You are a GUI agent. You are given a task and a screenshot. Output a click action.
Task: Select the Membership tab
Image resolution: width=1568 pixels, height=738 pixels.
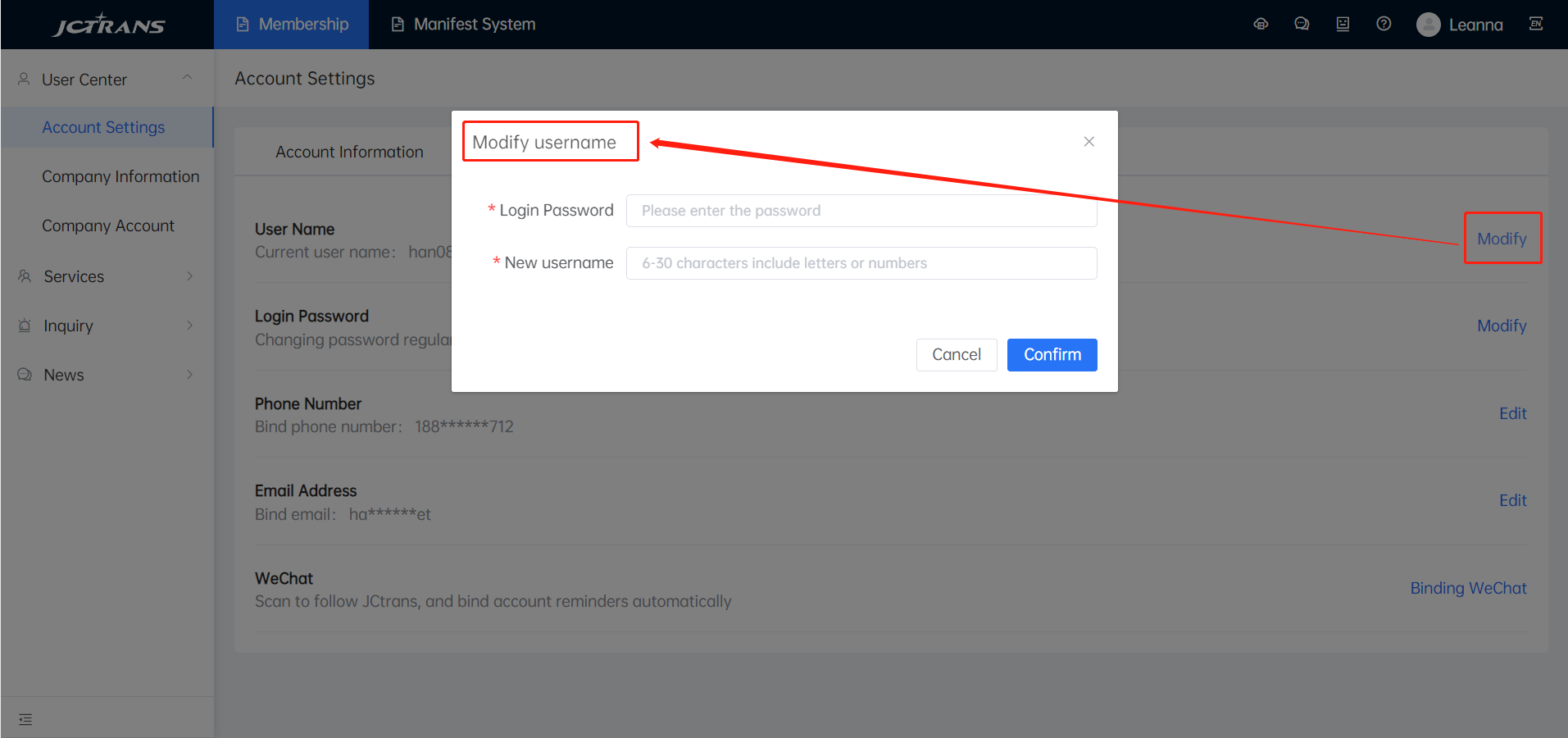292,25
